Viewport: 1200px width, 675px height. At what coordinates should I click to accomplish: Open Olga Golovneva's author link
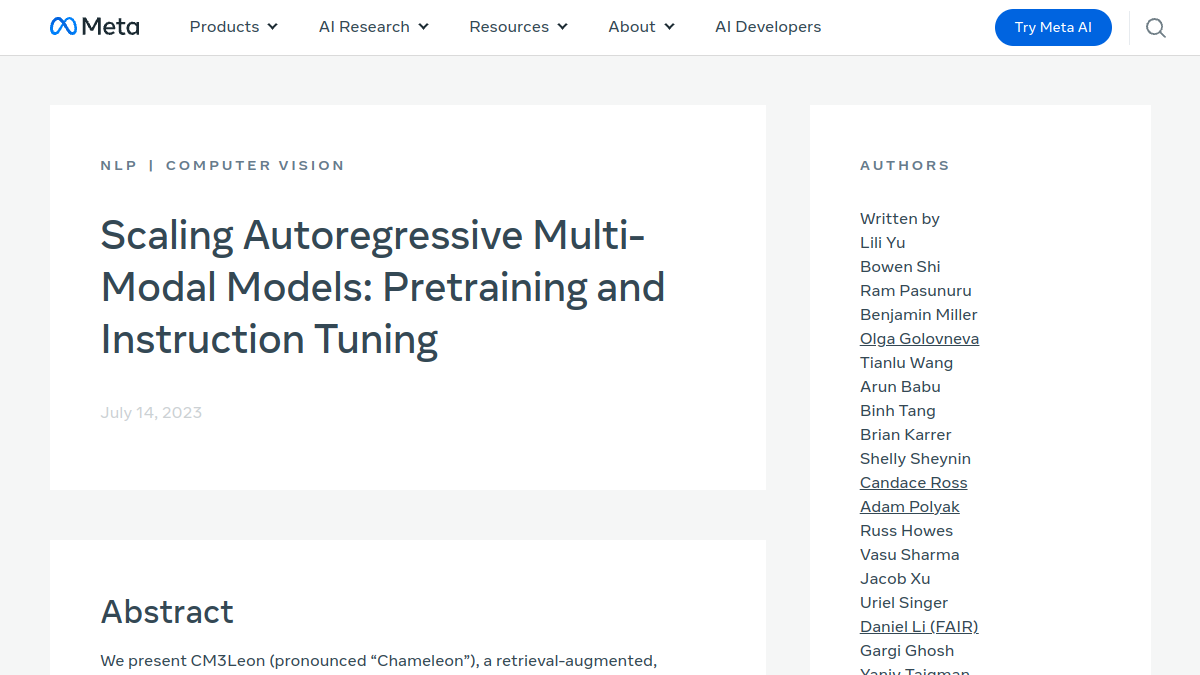coord(919,338)
